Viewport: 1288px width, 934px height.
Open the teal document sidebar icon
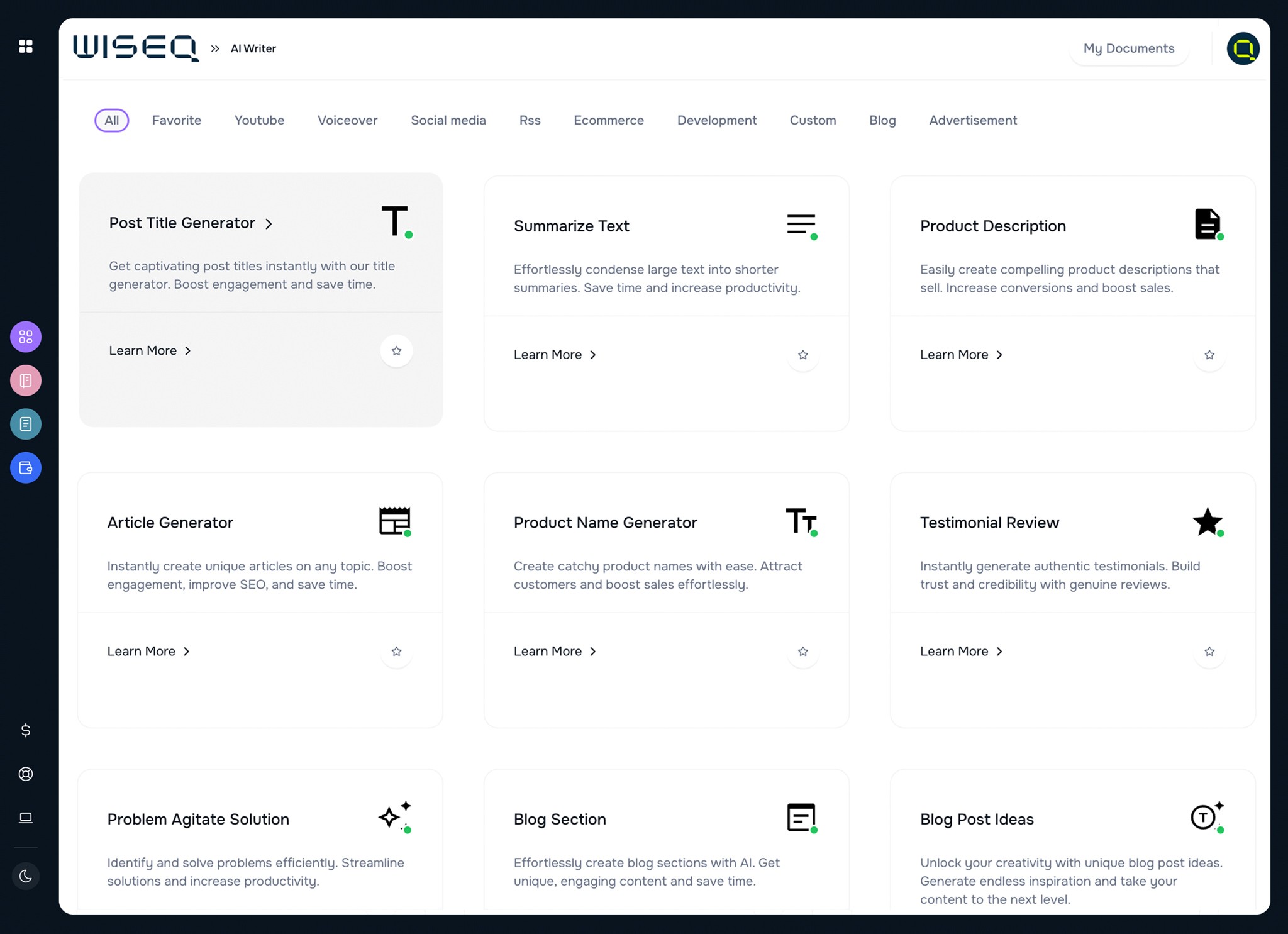[26, 424]
